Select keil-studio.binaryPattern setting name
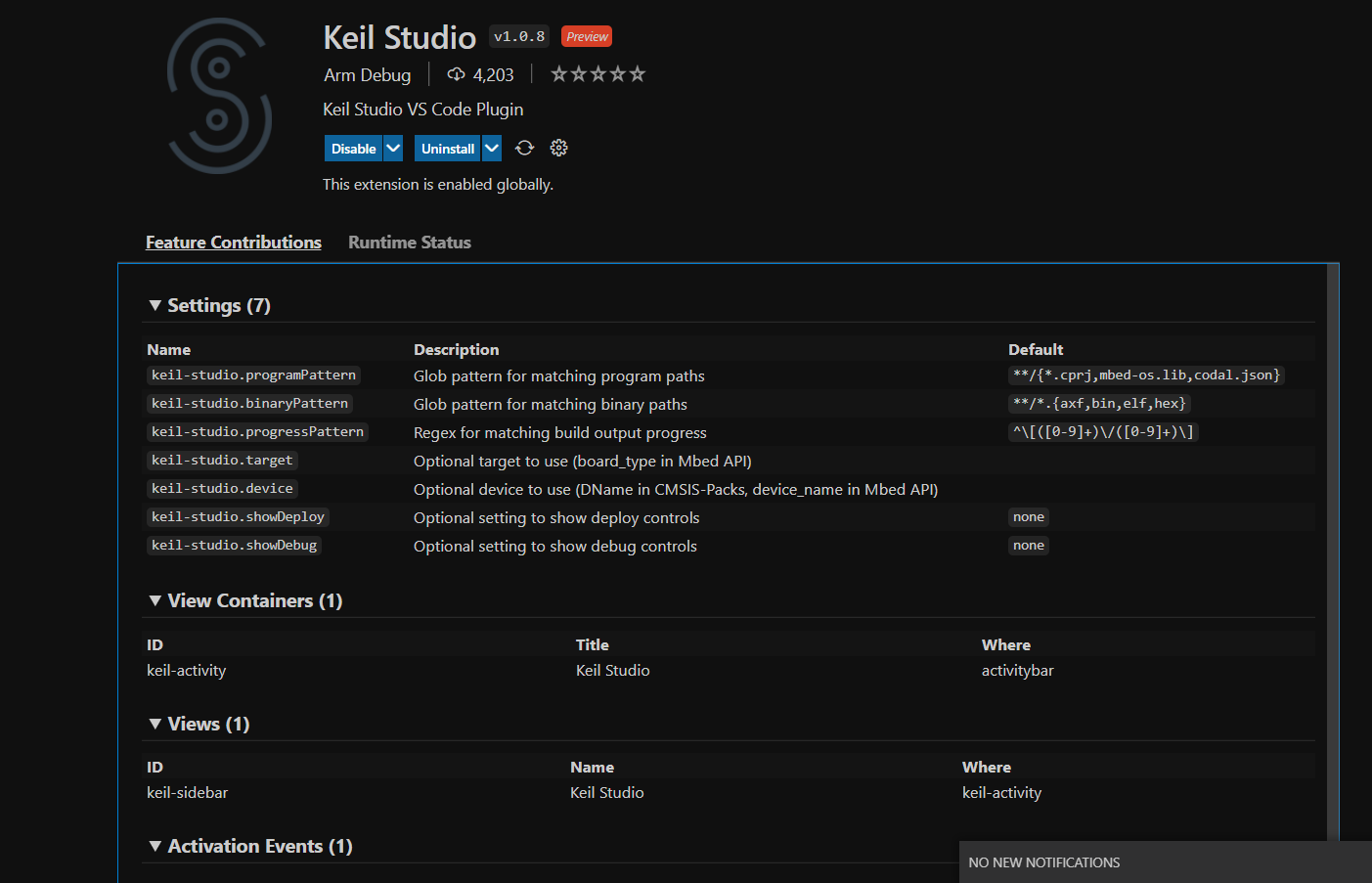 click(x=249, y=404)
